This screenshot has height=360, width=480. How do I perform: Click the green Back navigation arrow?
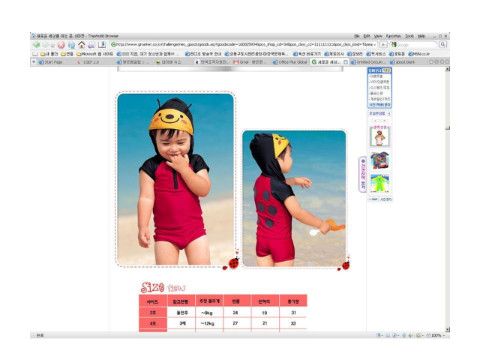[x=37, y=45]
